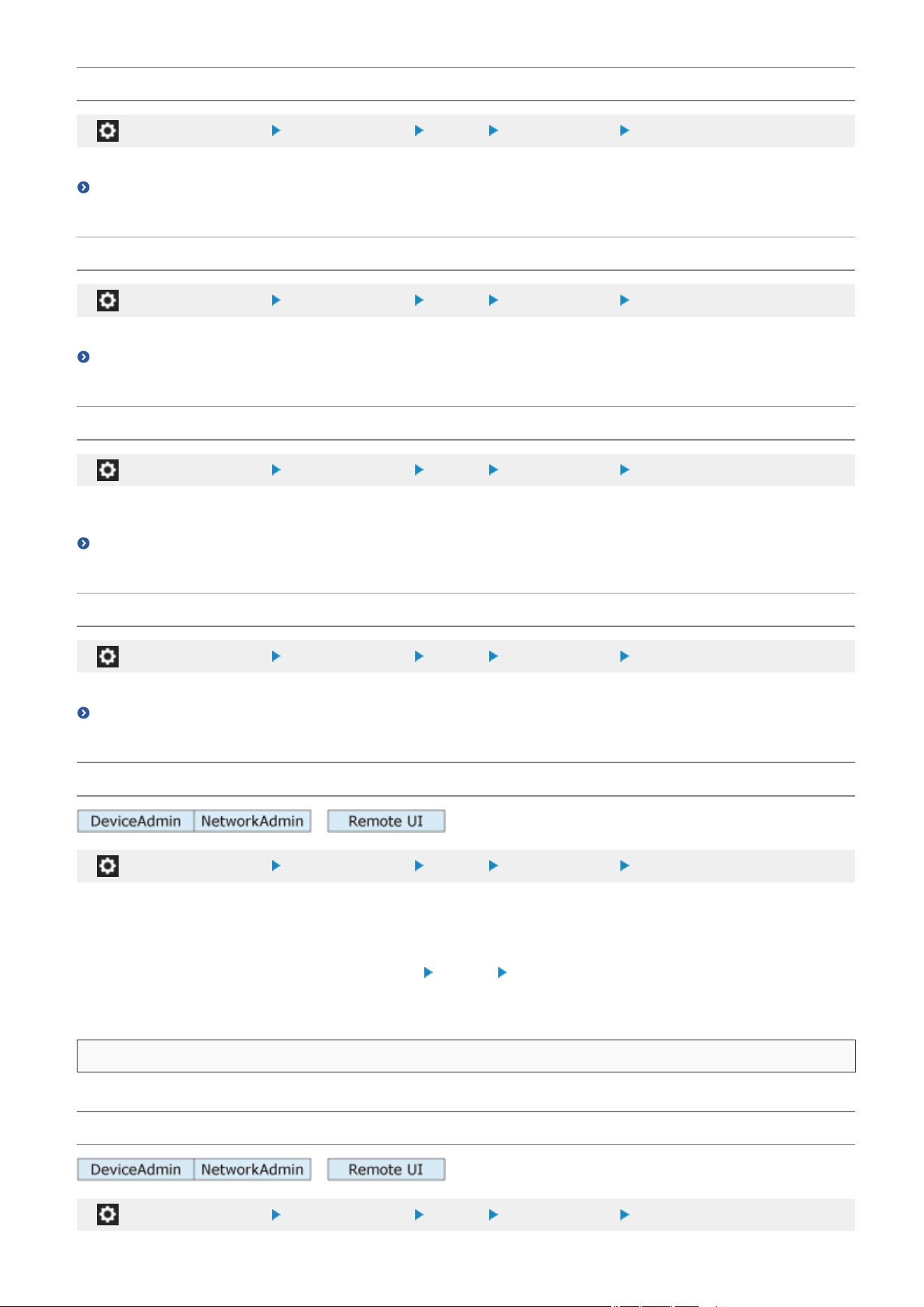This screenshot has height=1307, width=924.
Task: Select the upper NetworkAdmin badge
Action: click(x=253, y=821)
